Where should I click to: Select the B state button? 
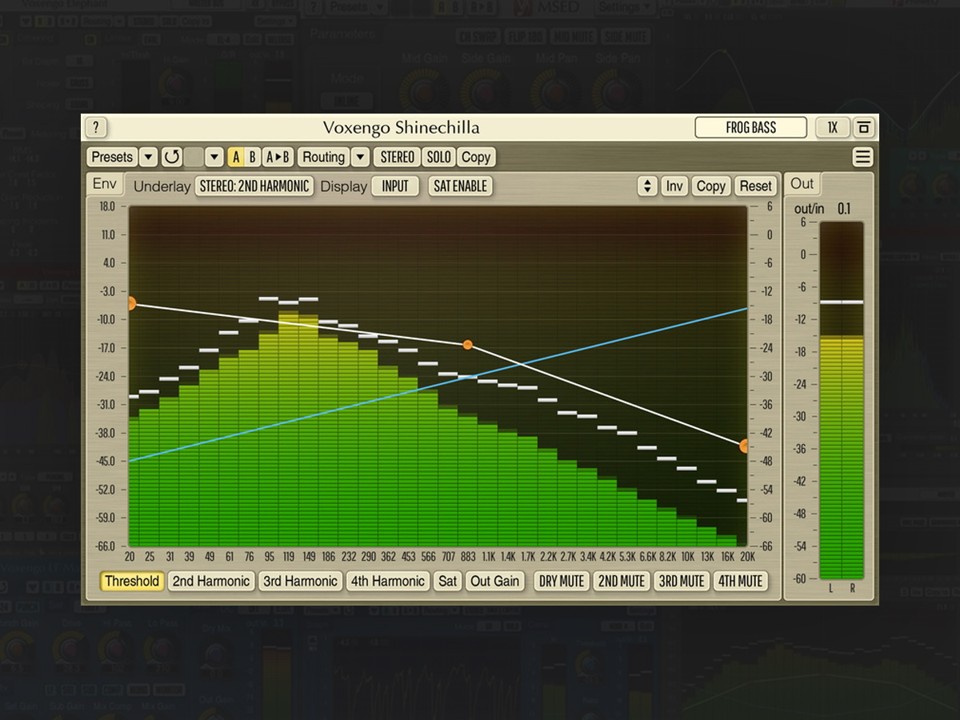252,157
